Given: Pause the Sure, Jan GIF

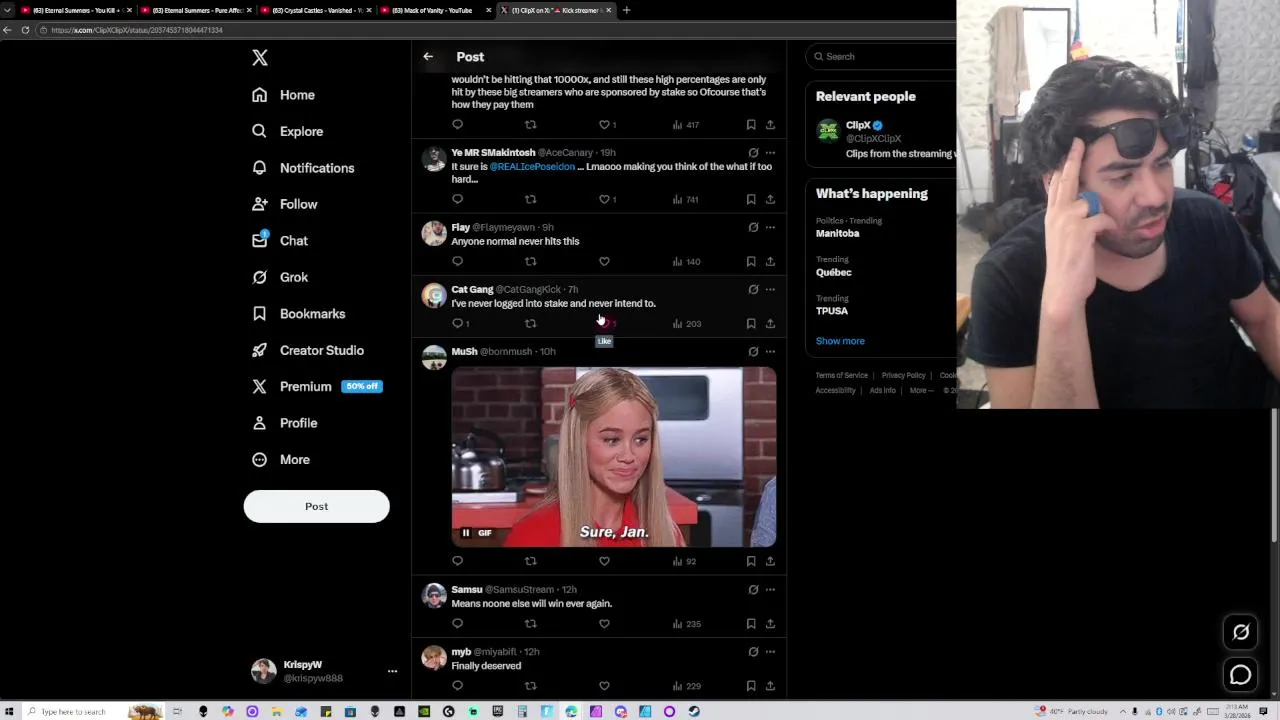Looking at the screenshot, I should pos(466,533).
